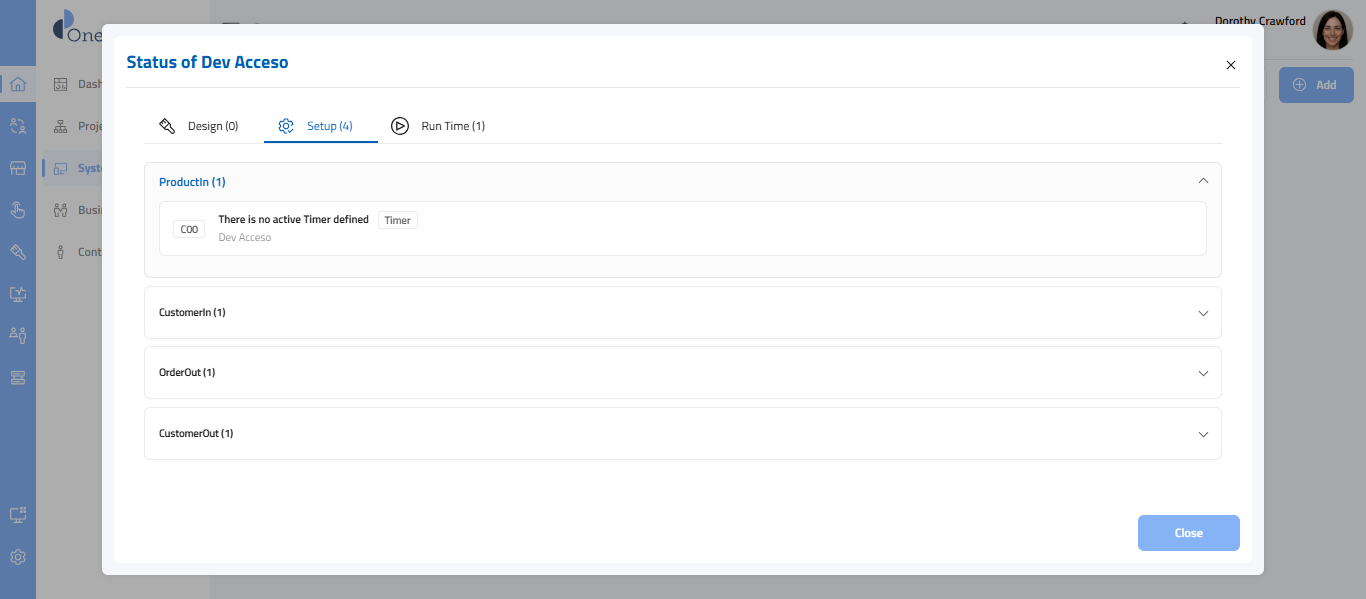
Task: Close the Status of Dev Acceso dialog with X
Action: pyautogui.click(x=1231, y=65)
